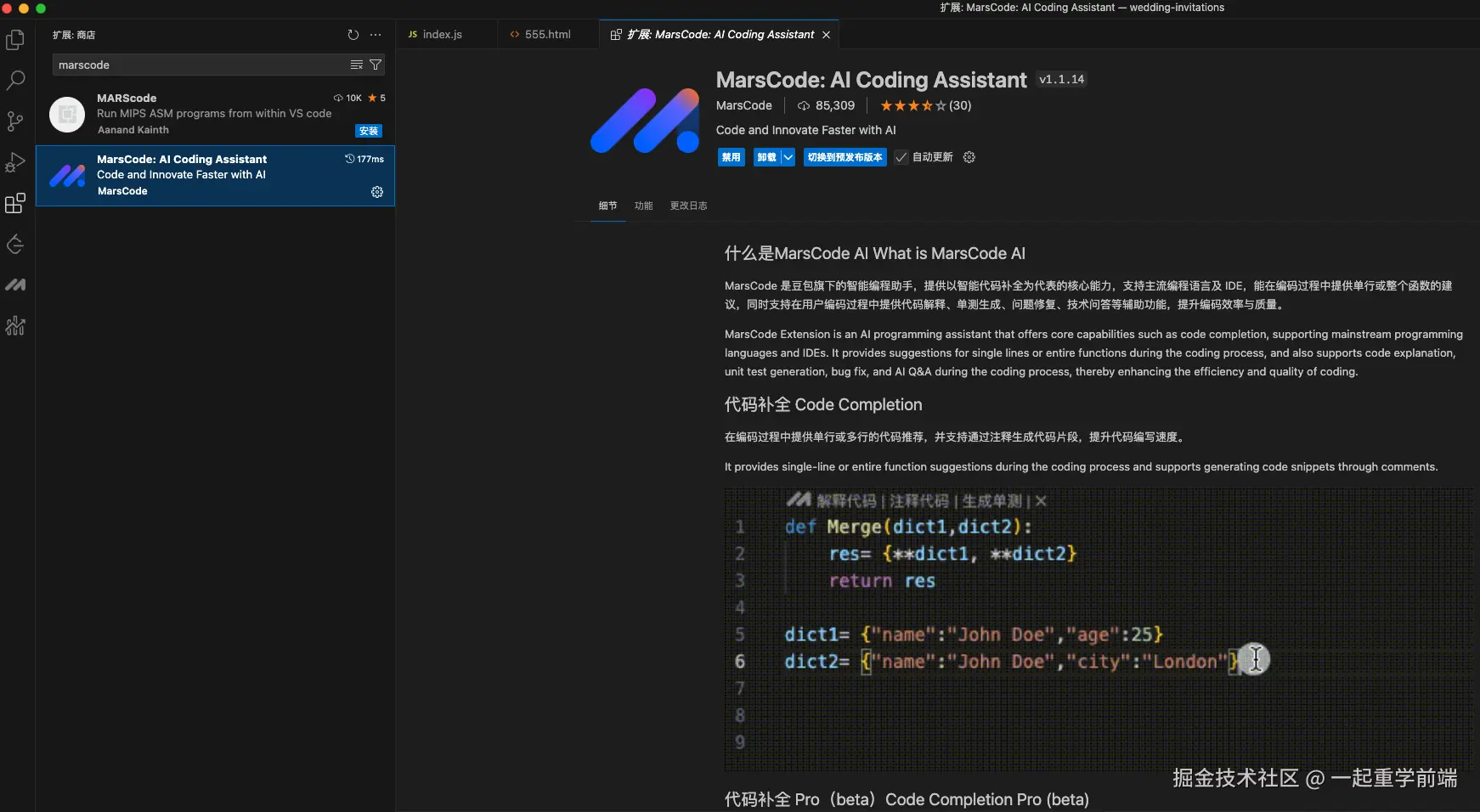Click the 85,309 install count

tap(826, 105)
